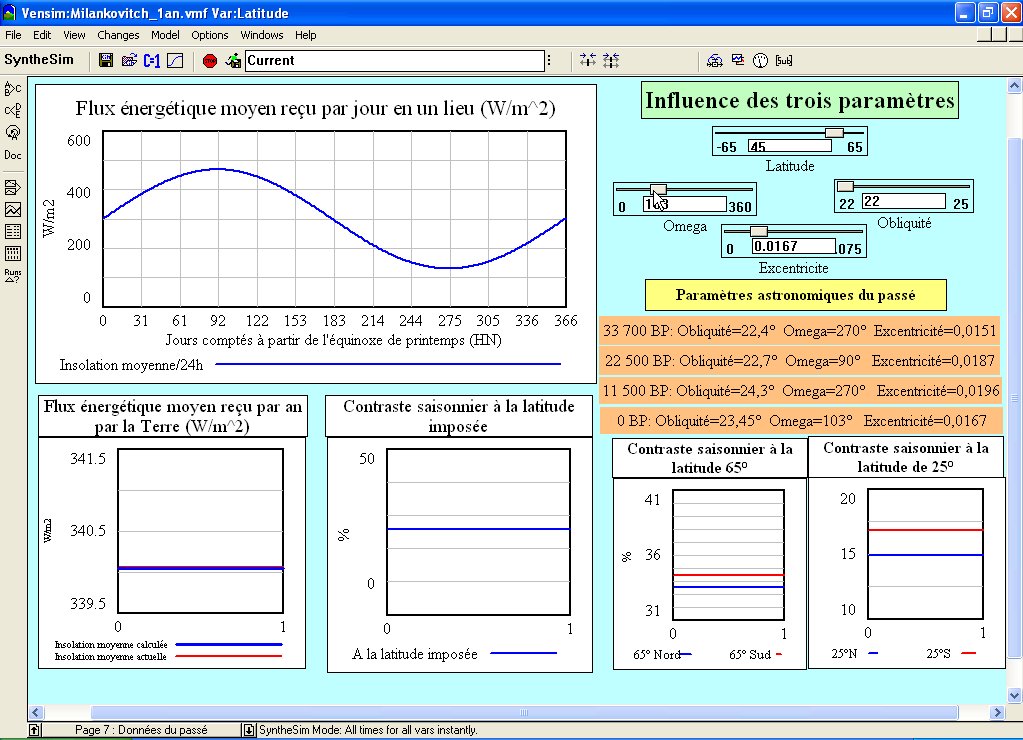Click the Runs Compare tool
Viewport: 1023px width, 740px height.
[13, 276]
